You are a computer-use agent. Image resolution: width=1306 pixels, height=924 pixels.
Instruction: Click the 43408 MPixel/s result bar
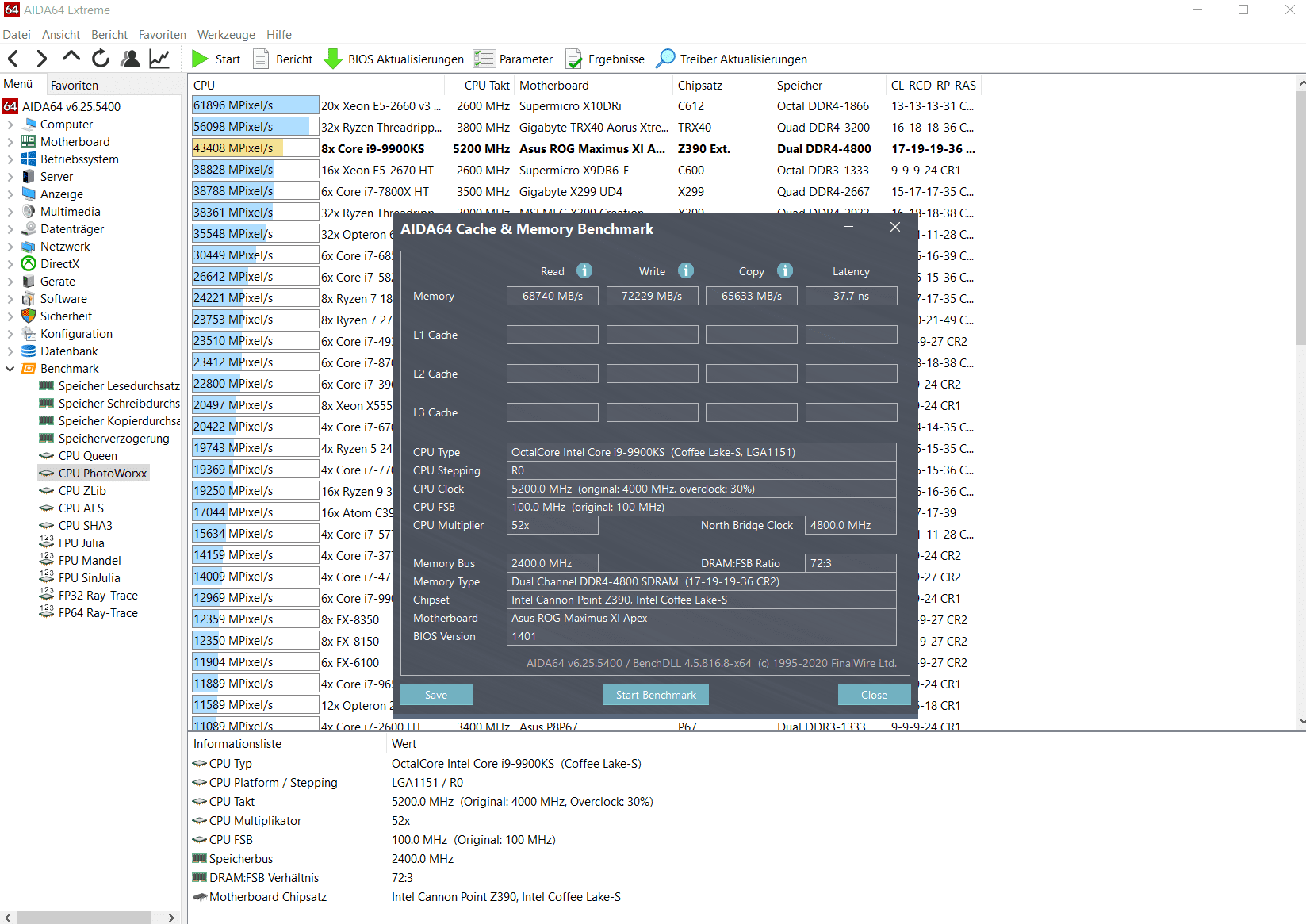point(255,148)
